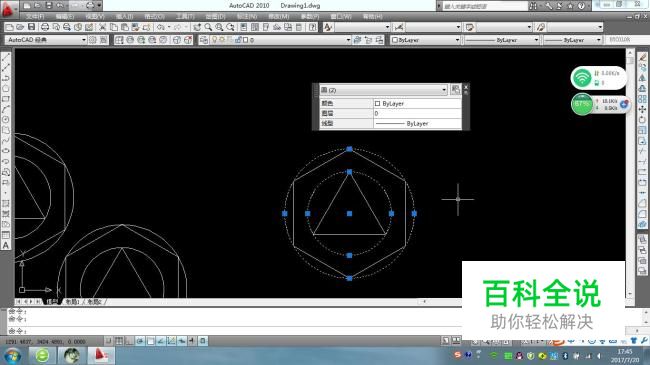Image resolution: width=650 pixels, height=365 pixels.
Task: Open the Layer Properties Manager icon
Action: 204,40
